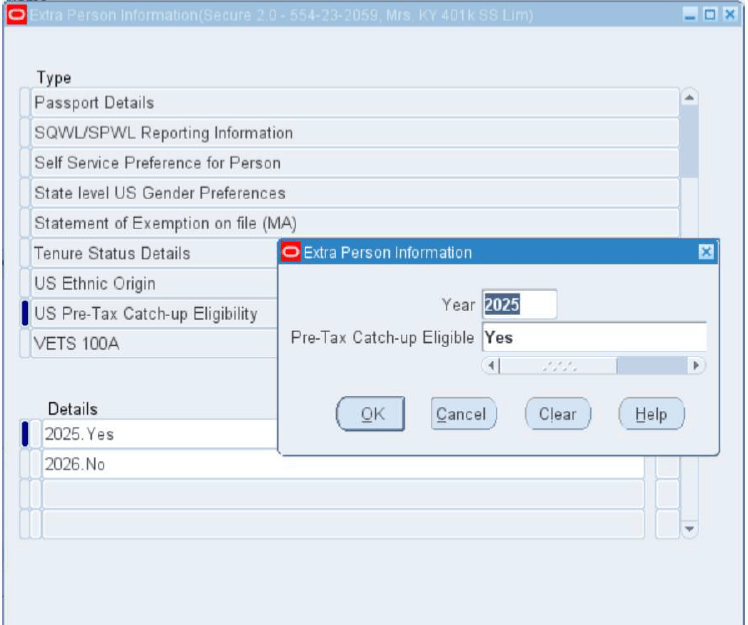Click the Oracle icon in main window title
This screenshot has height=625, width=748.
click(17, 15)
